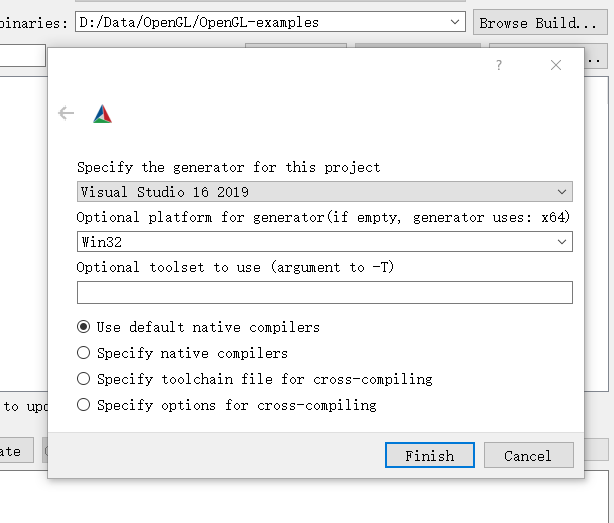Click the partially hidden Generate button
The height and width of the screenshot is (523, 614).
point(15,451)
